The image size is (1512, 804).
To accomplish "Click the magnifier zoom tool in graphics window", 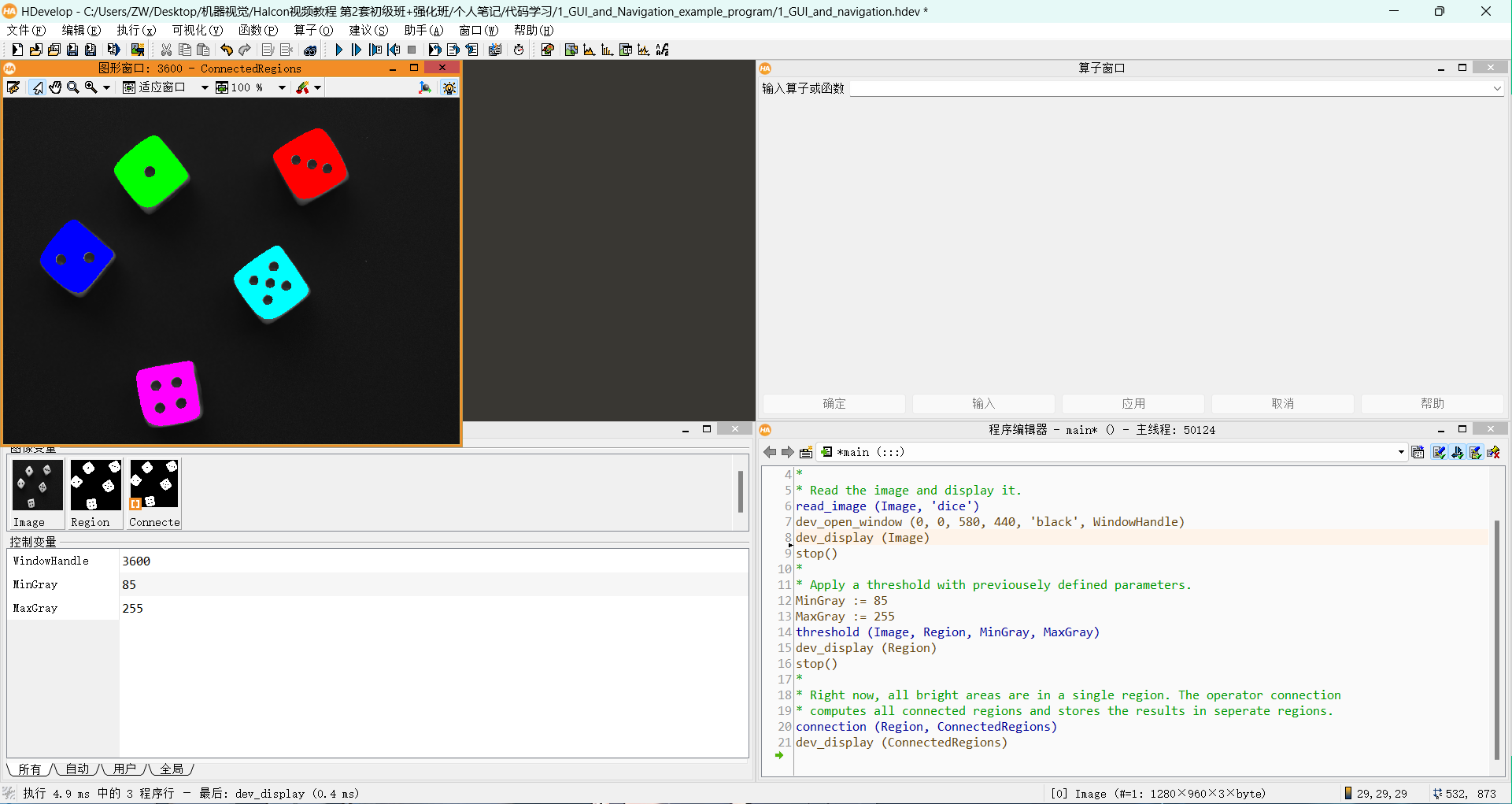I will (73, 87).
